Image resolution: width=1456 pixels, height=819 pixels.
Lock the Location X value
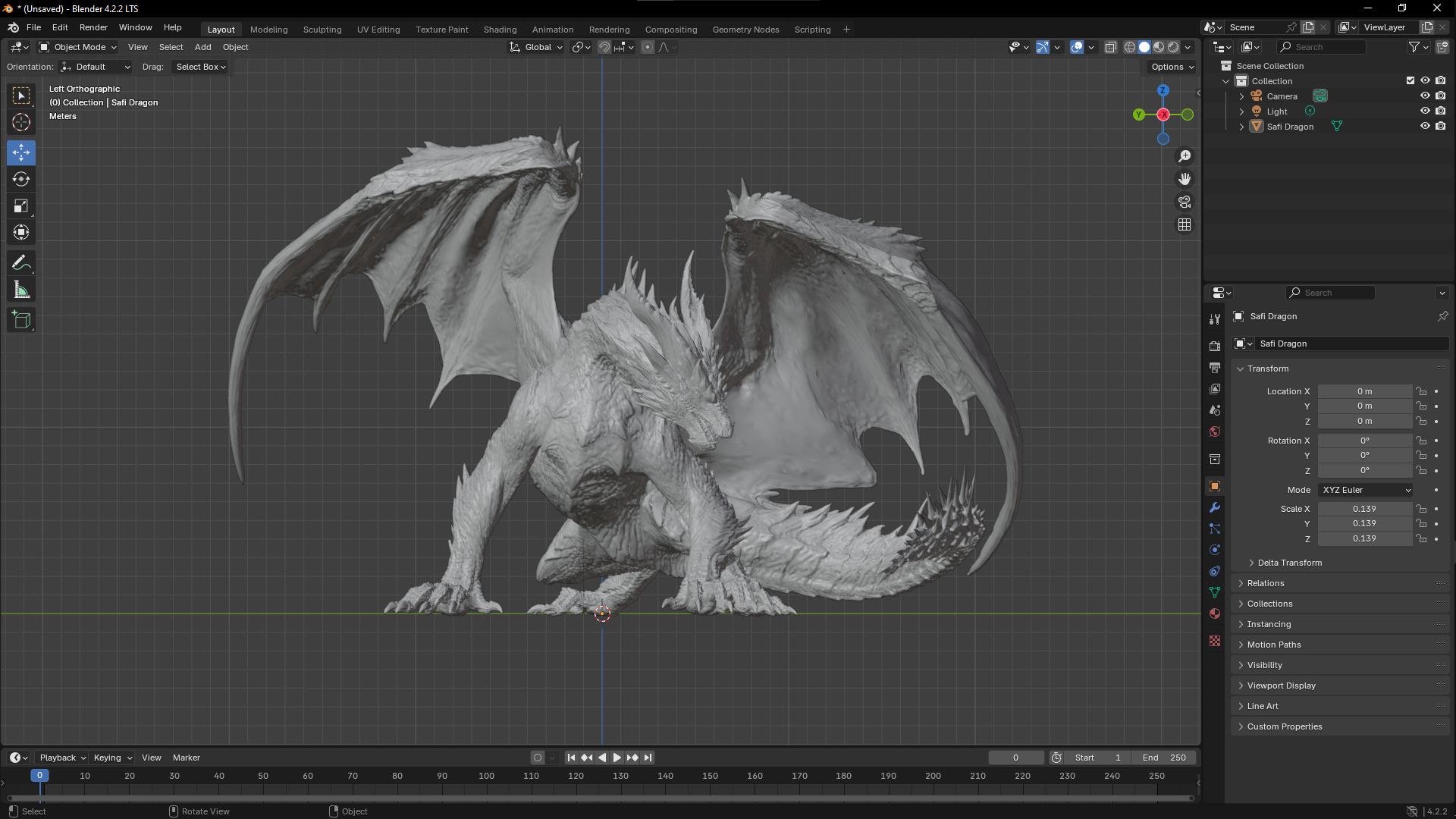point(1422,391)
